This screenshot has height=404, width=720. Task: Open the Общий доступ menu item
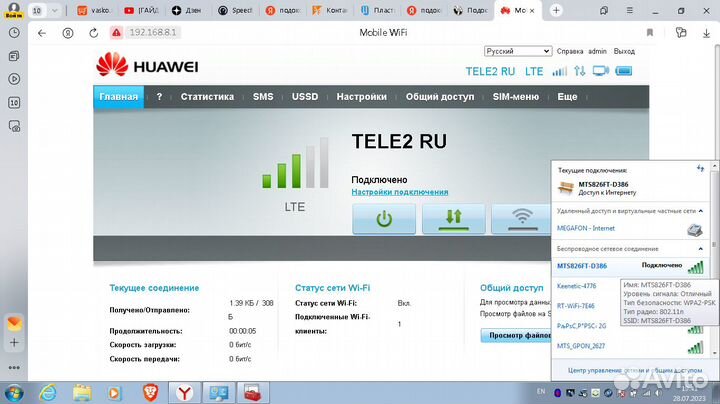[440, 97]
